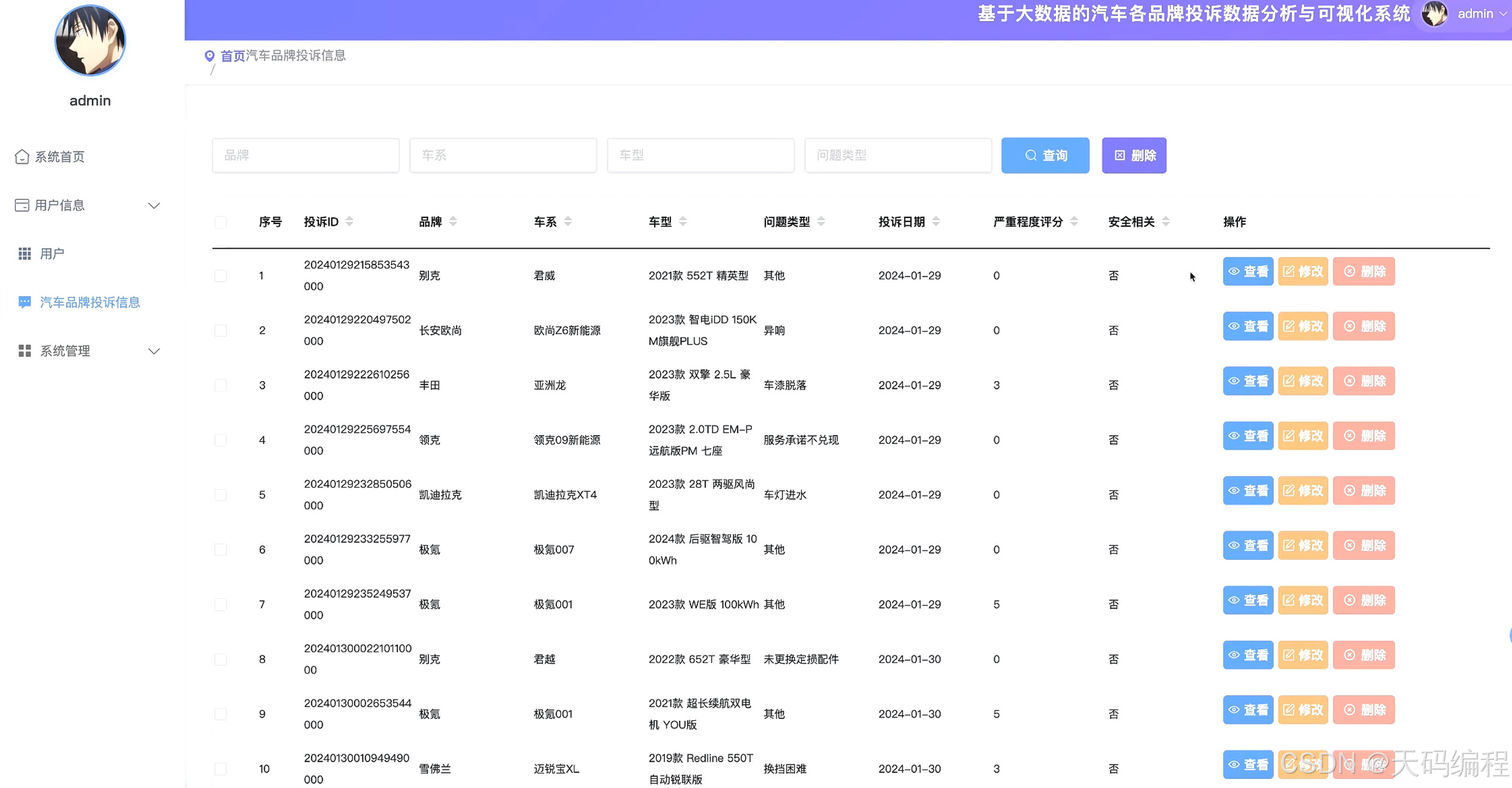Click the chat icon beside 汽车品牌投诉信息
The width and height of the screenshot is (1512, 788).
25,302
